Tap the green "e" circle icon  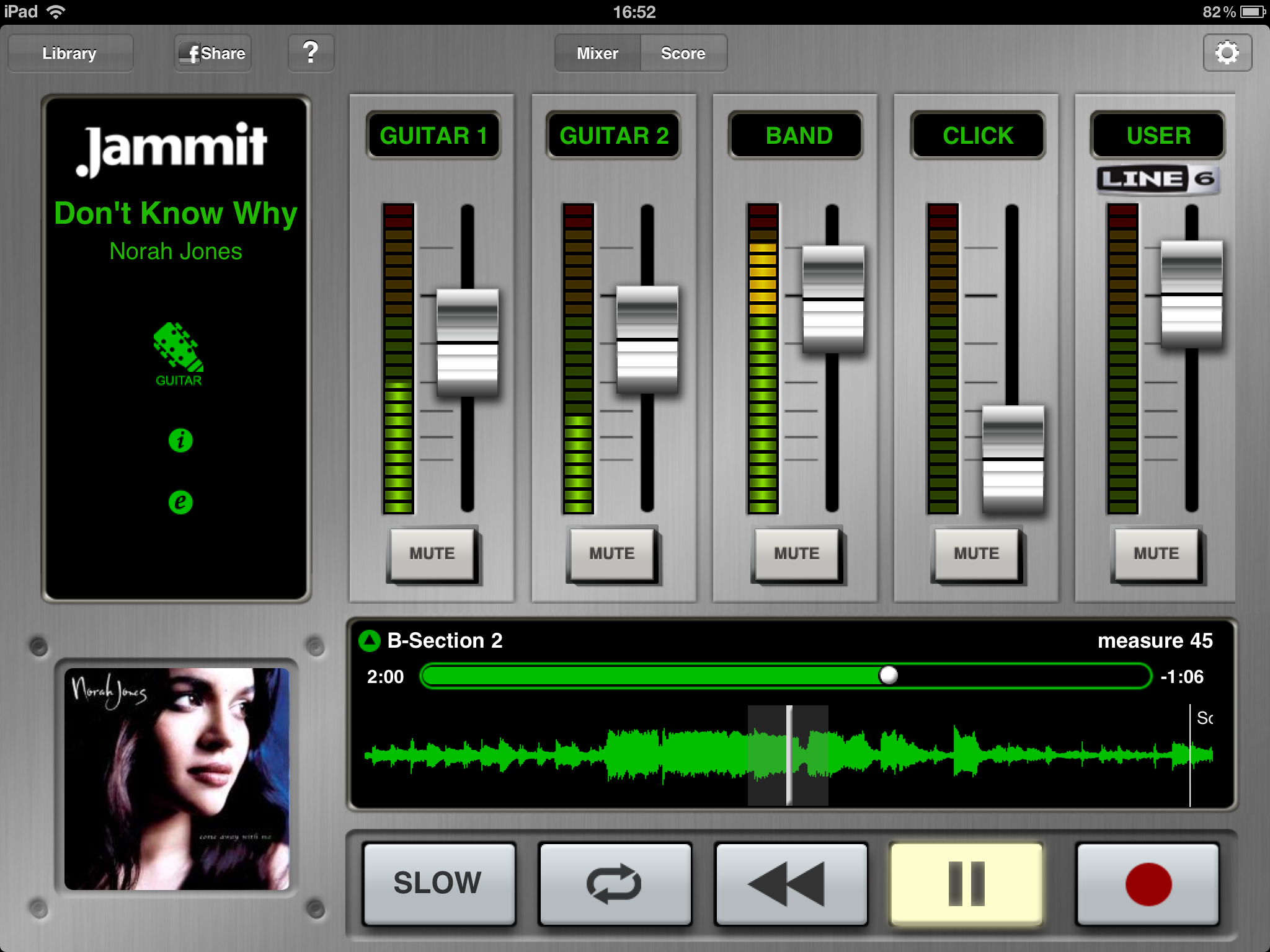(180, 501)
